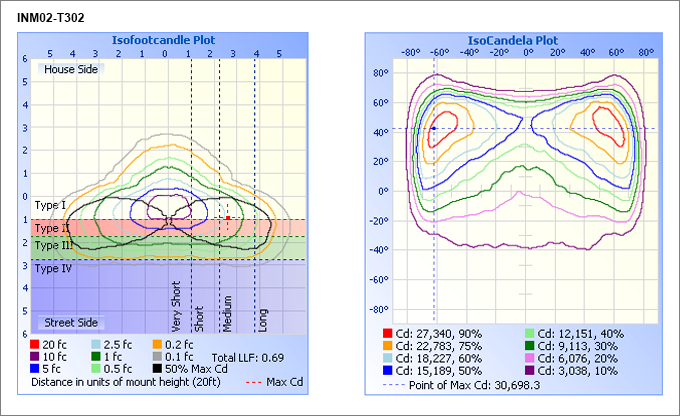Select the purple 10 fc legend swatch
Screen dimensions: 680x416
click(36, 356)
